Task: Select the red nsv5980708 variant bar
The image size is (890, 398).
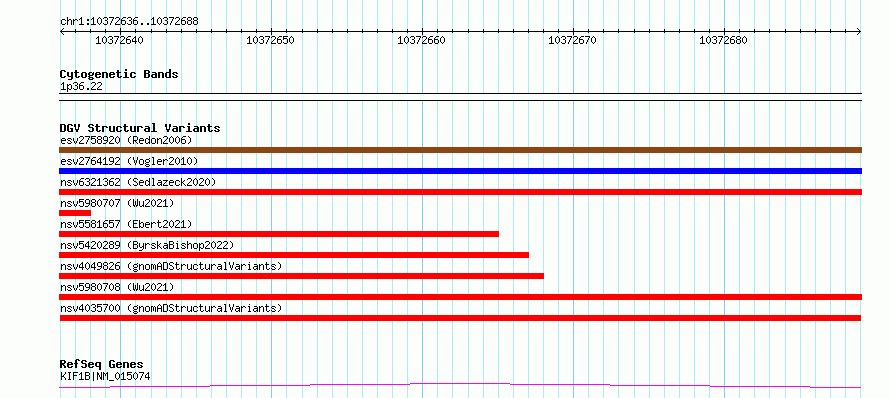Action: tap(460, 297)
